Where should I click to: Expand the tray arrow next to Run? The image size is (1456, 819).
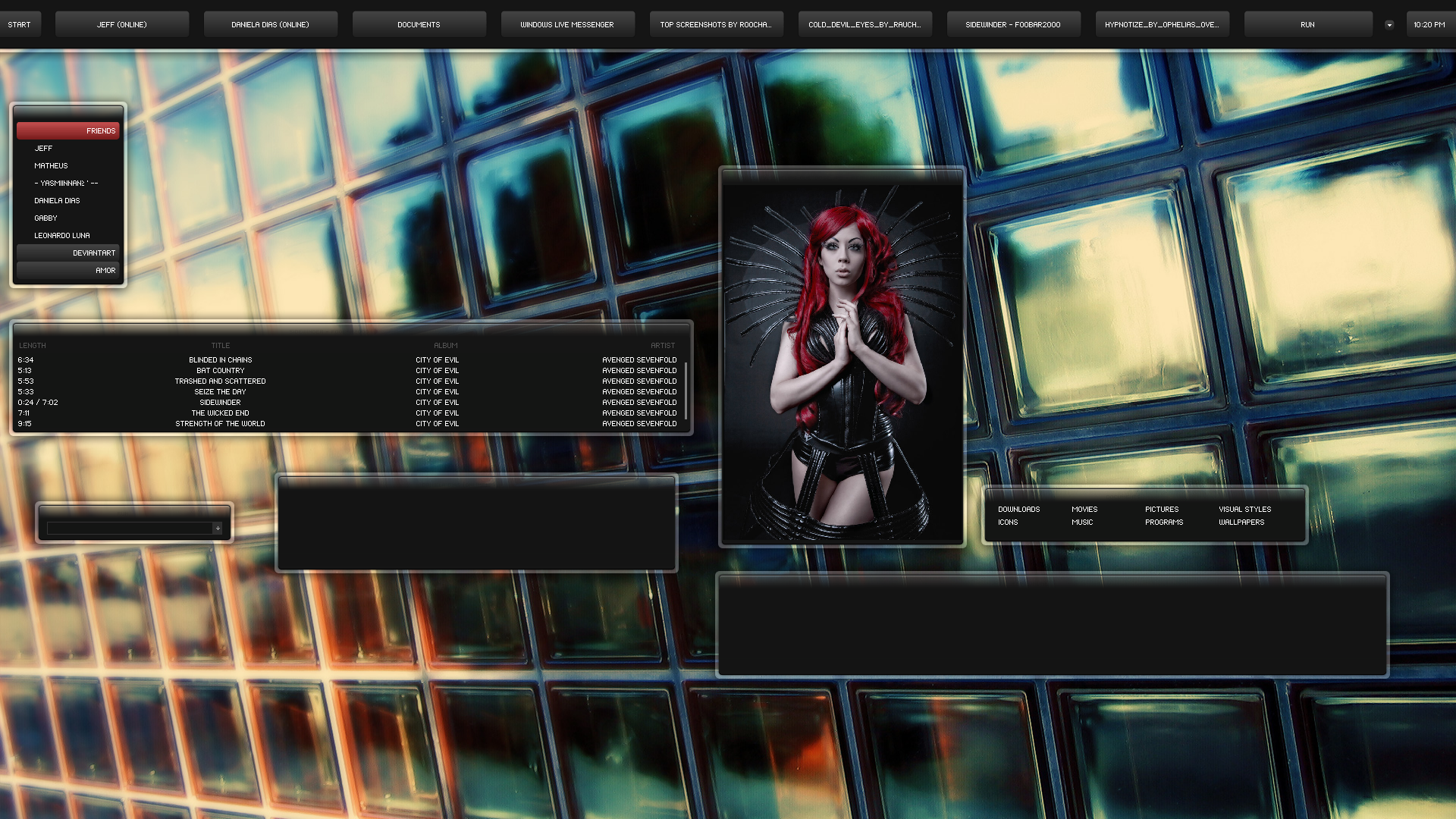coord(1389,25)
